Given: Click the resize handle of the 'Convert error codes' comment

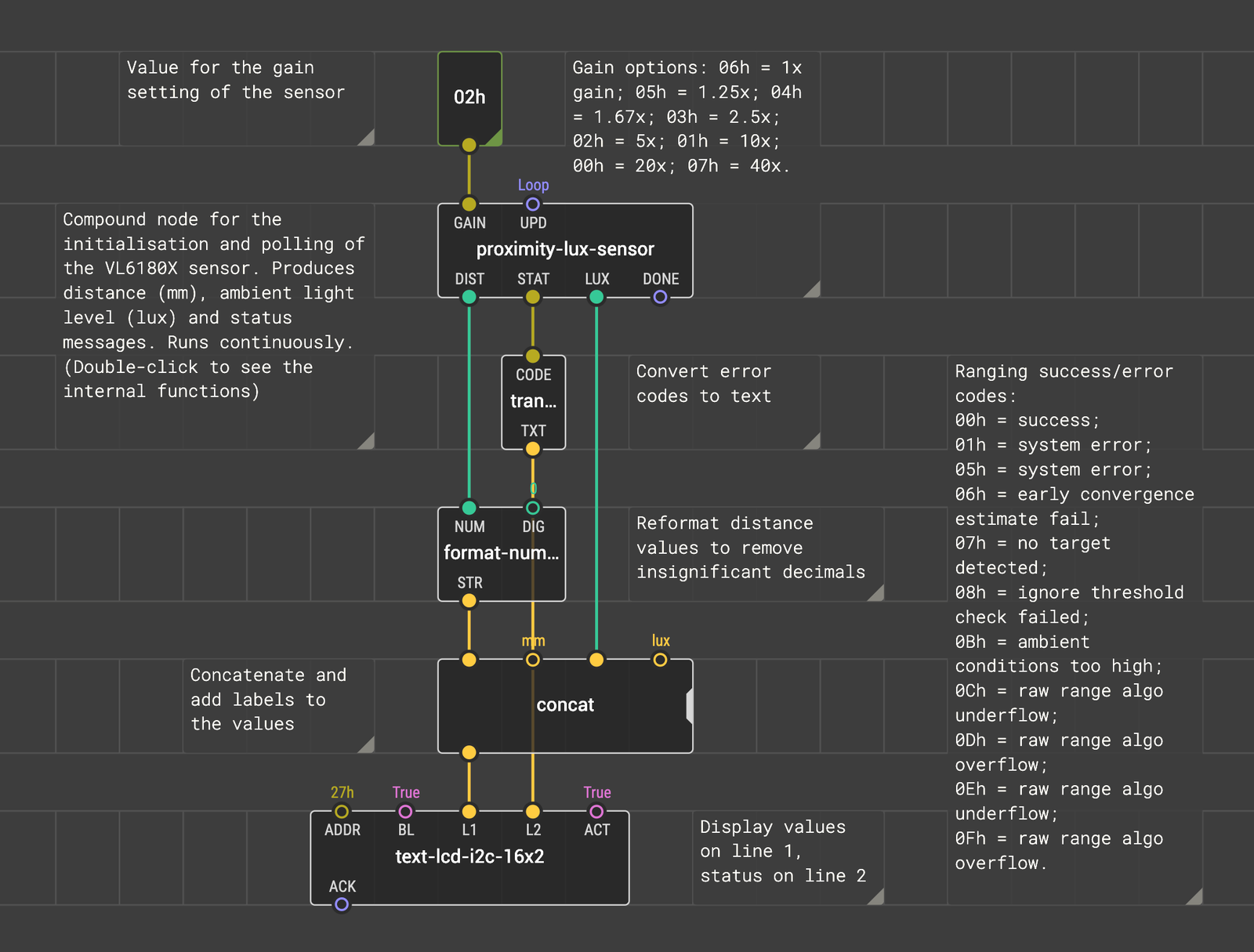Looking at the screenshot, I should [x=812, y=441].
